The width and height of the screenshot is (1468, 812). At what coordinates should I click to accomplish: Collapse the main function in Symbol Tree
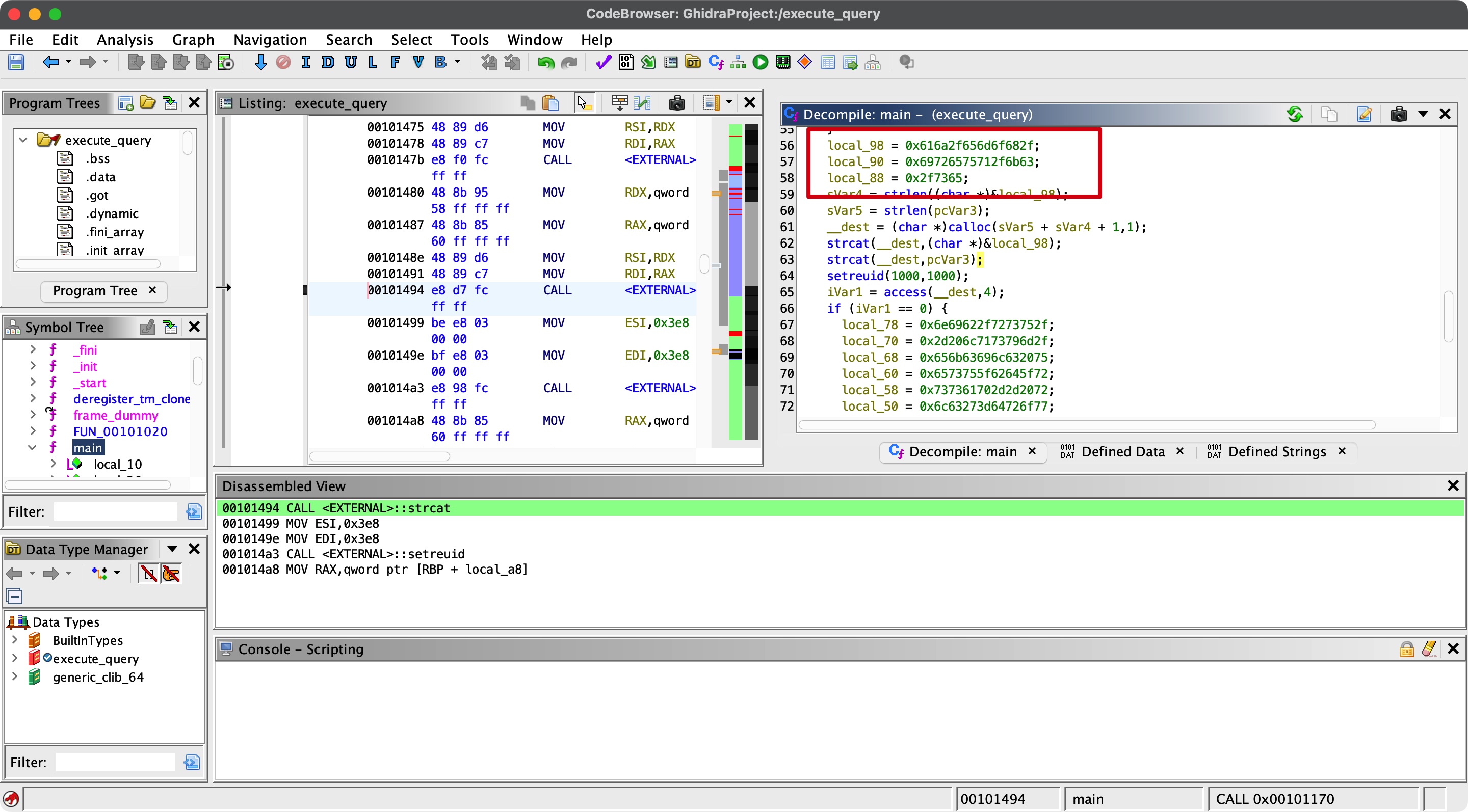(33, 448)
